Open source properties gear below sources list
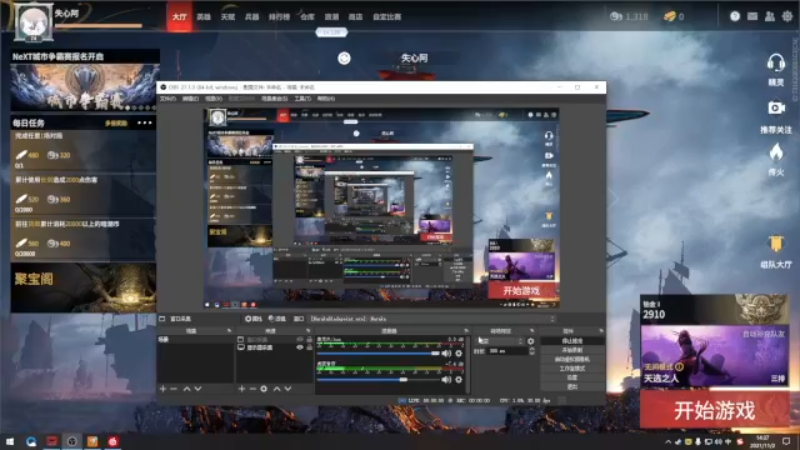 pyautogui.click(x=264, y=389)
